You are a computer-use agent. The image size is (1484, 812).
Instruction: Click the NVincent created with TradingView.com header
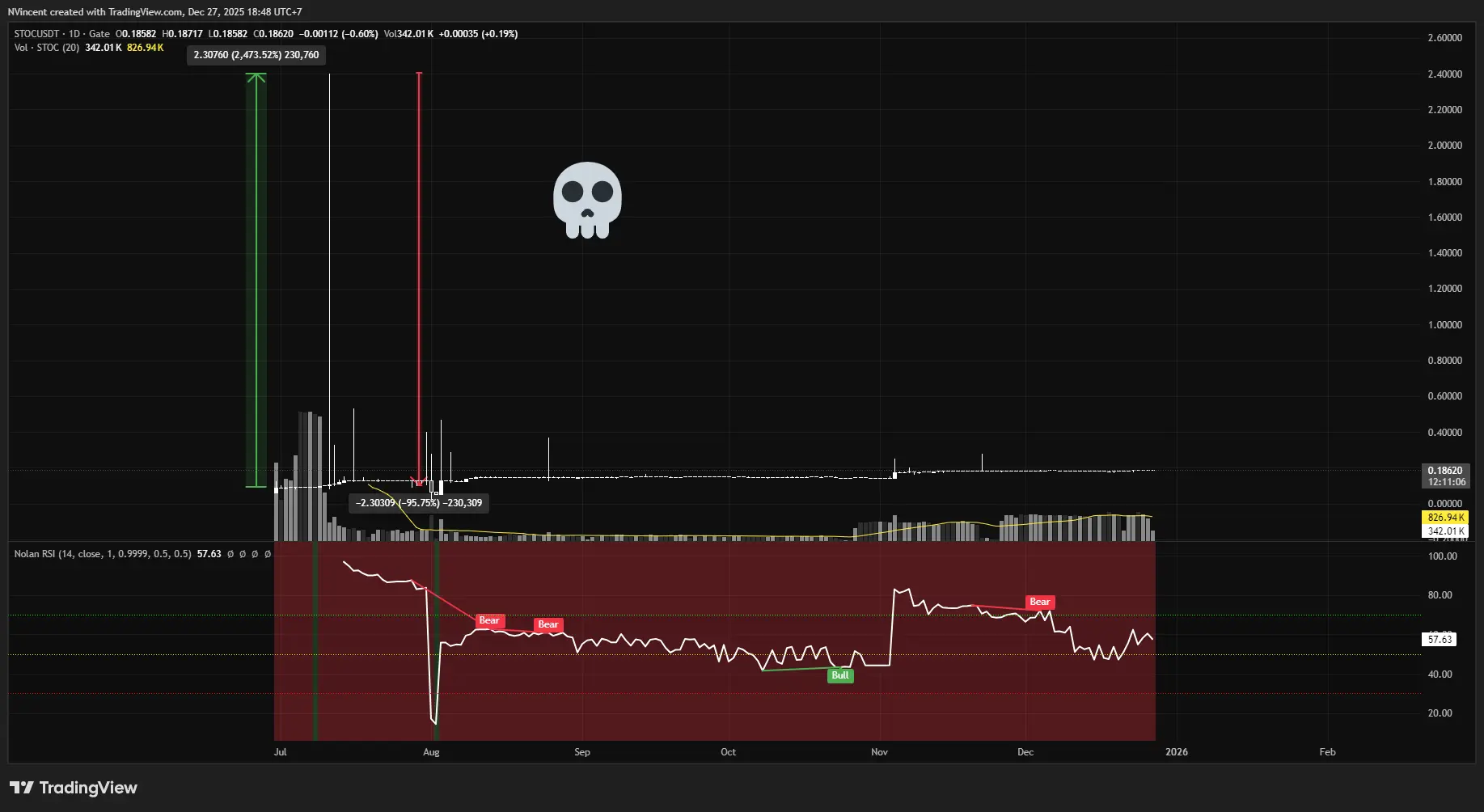(x=155, y=12)
